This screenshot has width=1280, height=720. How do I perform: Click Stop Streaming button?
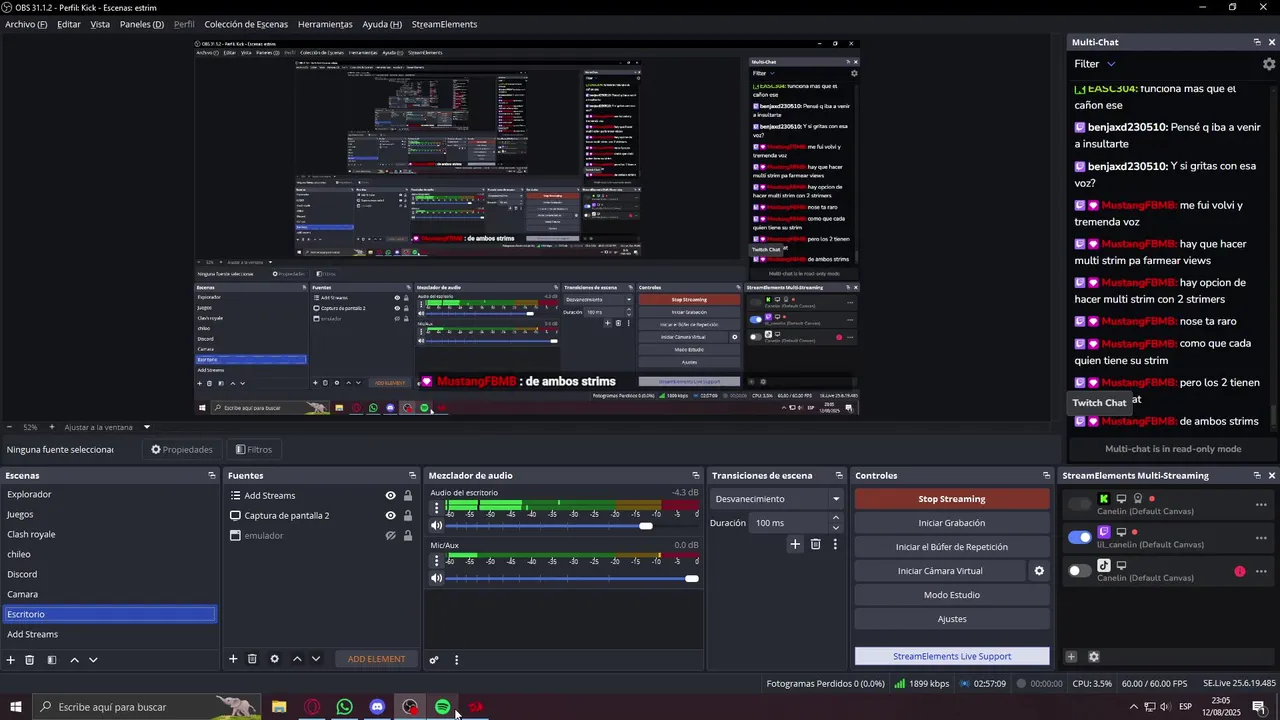952,499
